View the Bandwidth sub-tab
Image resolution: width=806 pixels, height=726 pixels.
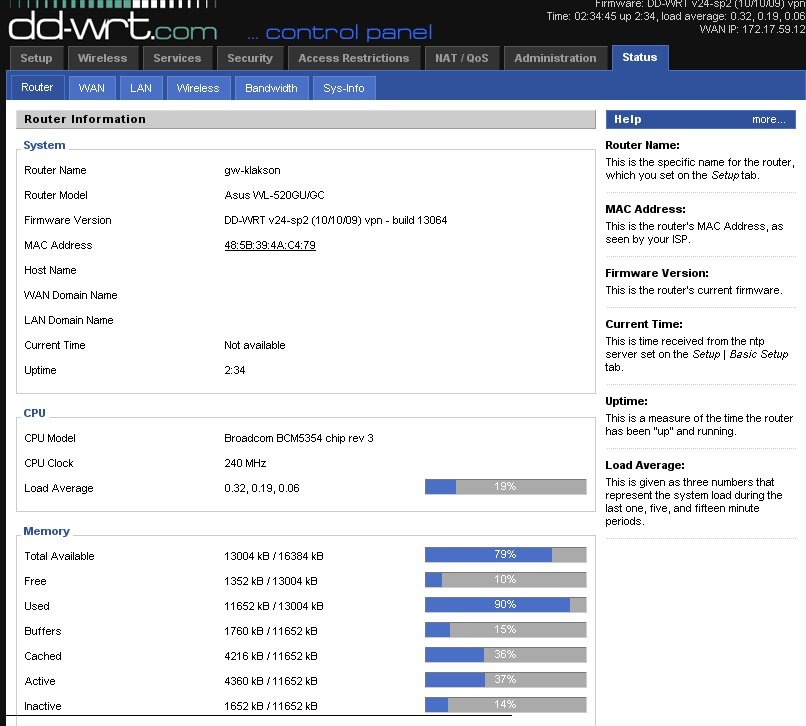coord(271,88)
